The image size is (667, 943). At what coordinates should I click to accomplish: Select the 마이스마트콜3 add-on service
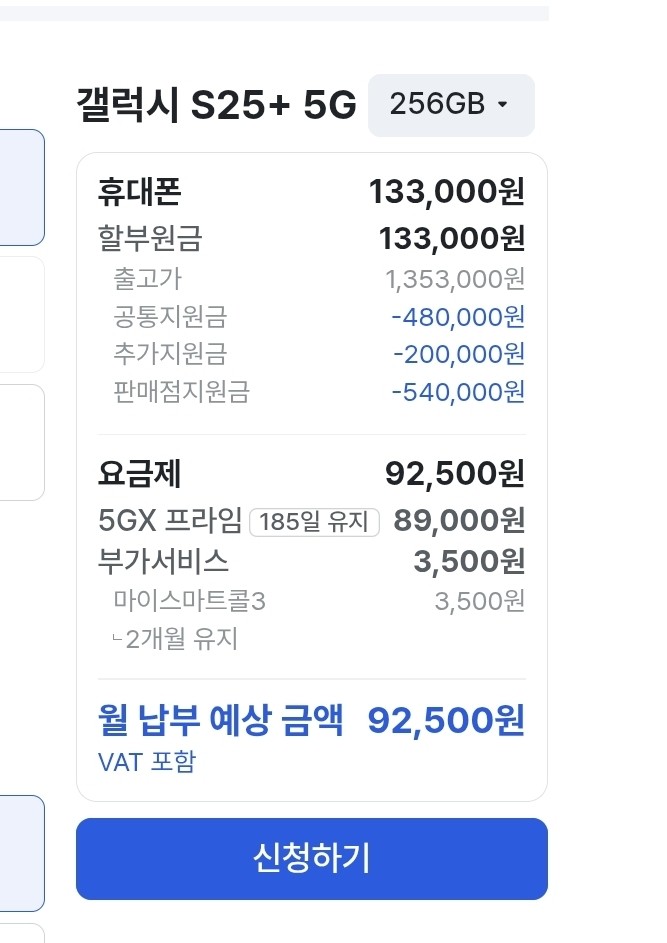tap(190, 601)
